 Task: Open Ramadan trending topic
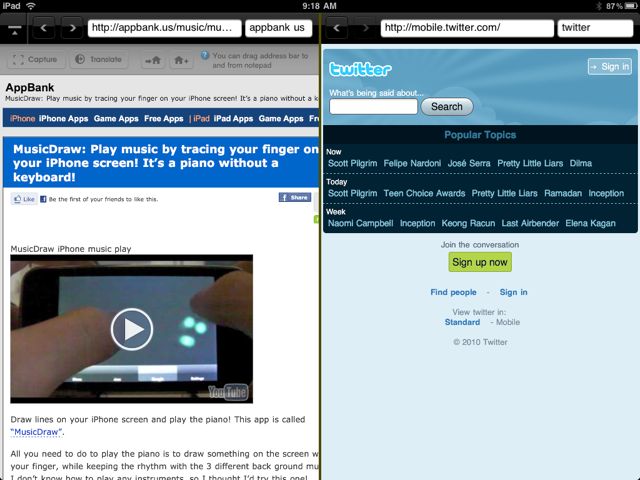[x=563, y=193]
